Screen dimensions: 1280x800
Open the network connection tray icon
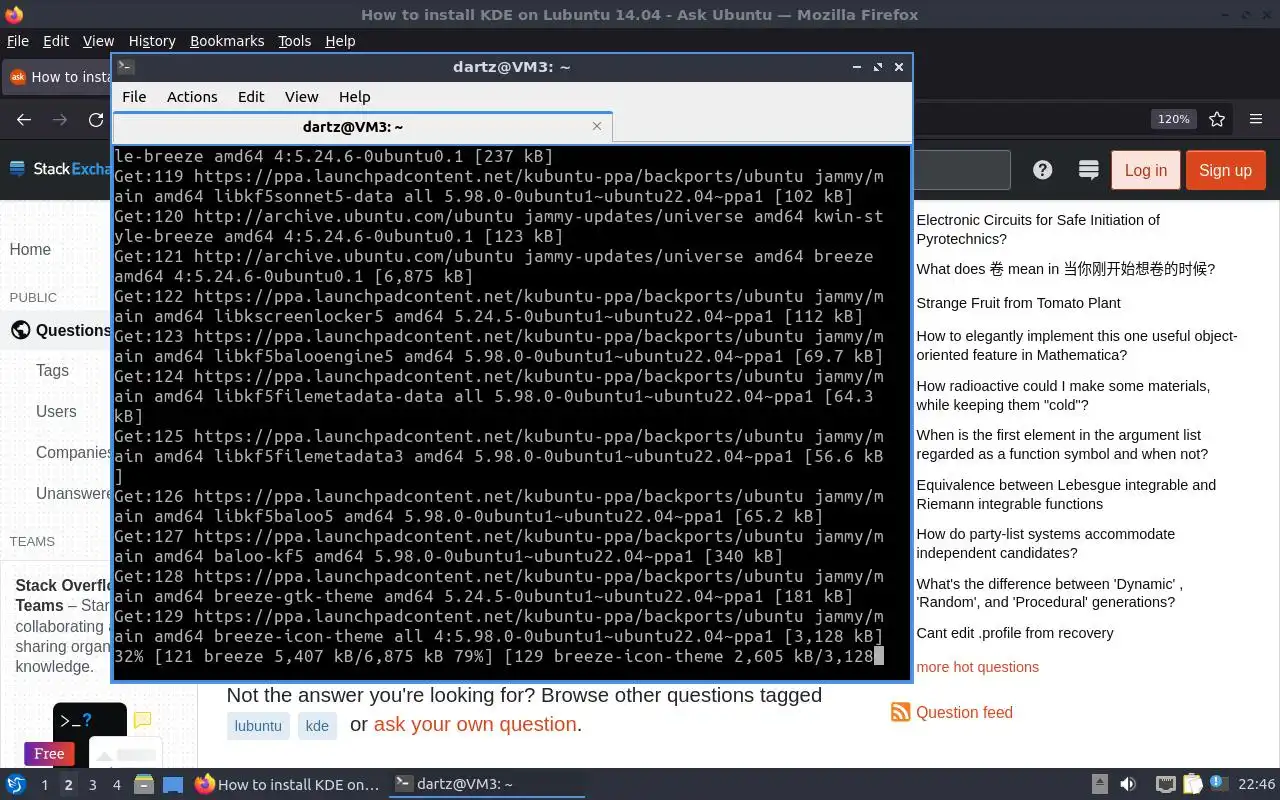[x=1165, y=785]
